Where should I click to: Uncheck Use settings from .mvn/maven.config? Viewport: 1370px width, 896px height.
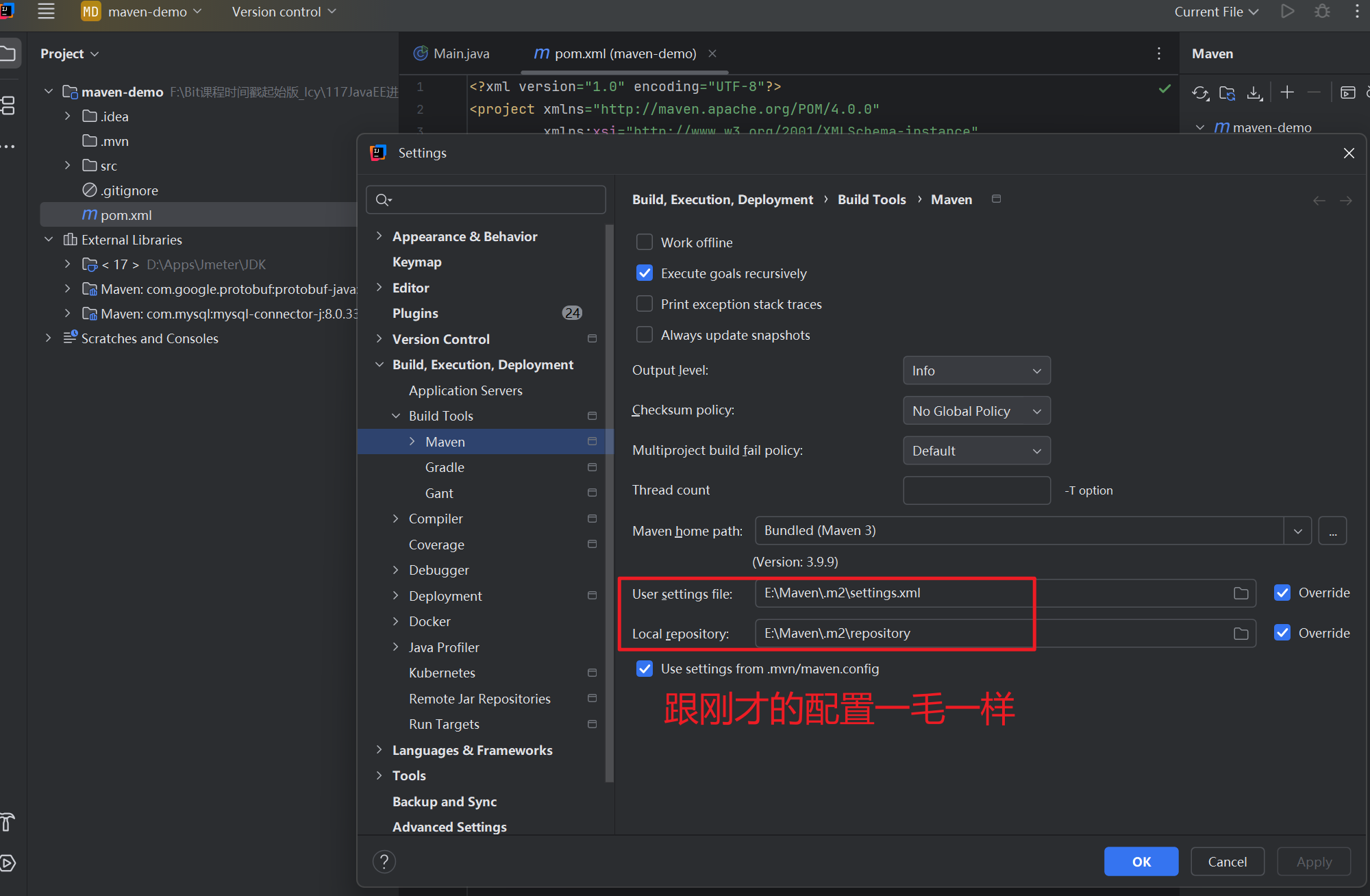pyautogui.click(x=645, y=669)
